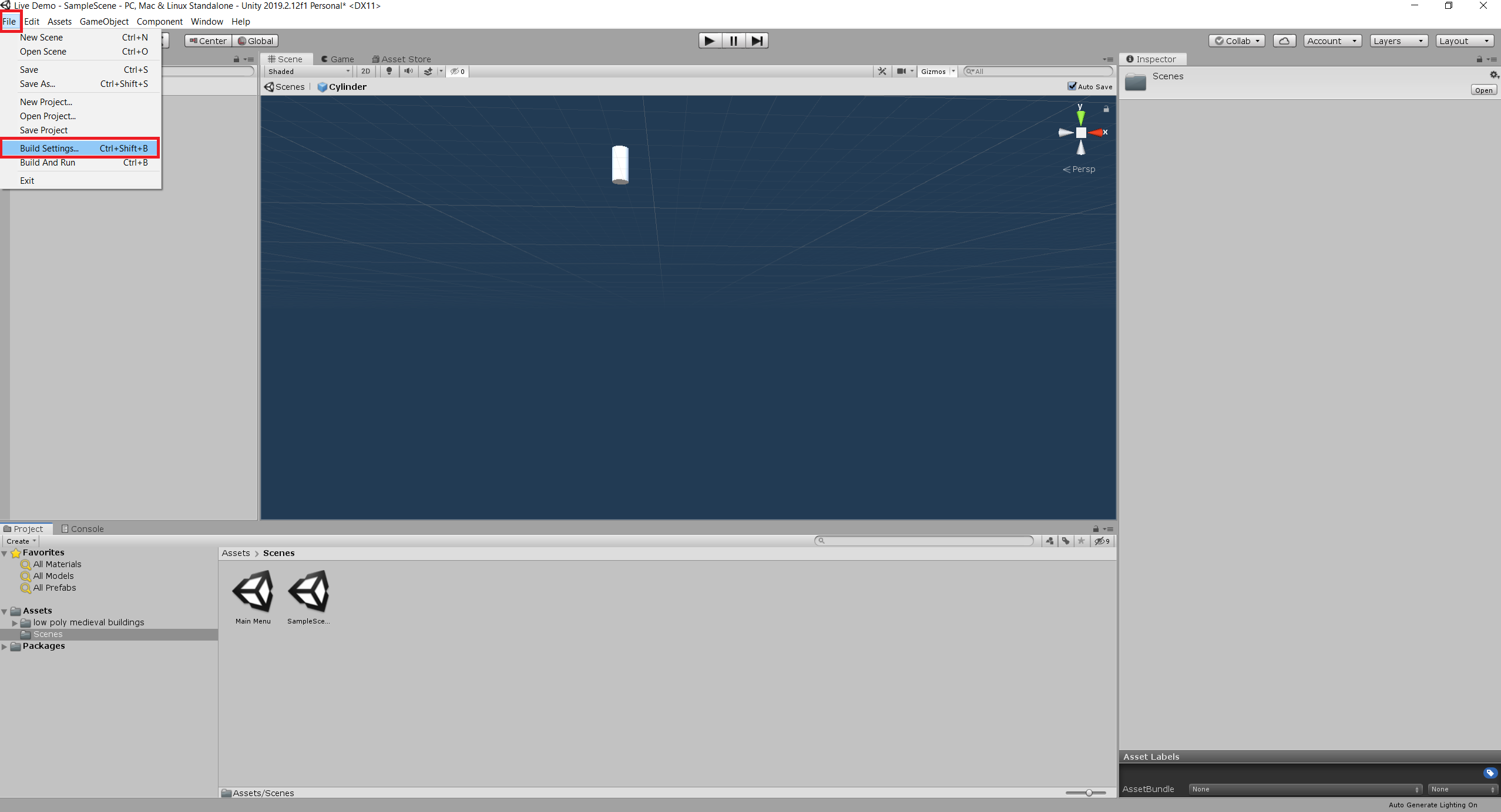Click the Play button to enter Play Mode
Screen dimensions: 1501x812
pos(708,41)
